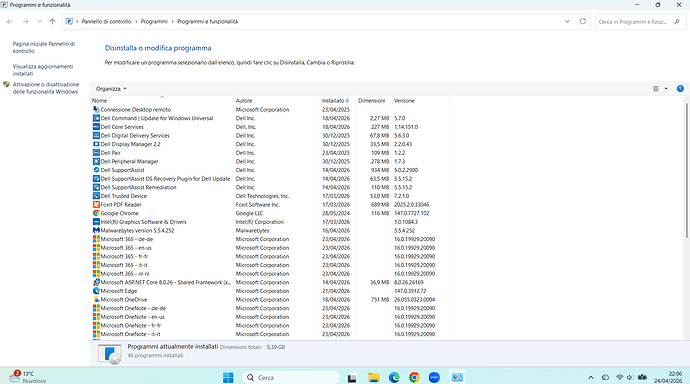Sort by Installato il column header

coord(338,101)
